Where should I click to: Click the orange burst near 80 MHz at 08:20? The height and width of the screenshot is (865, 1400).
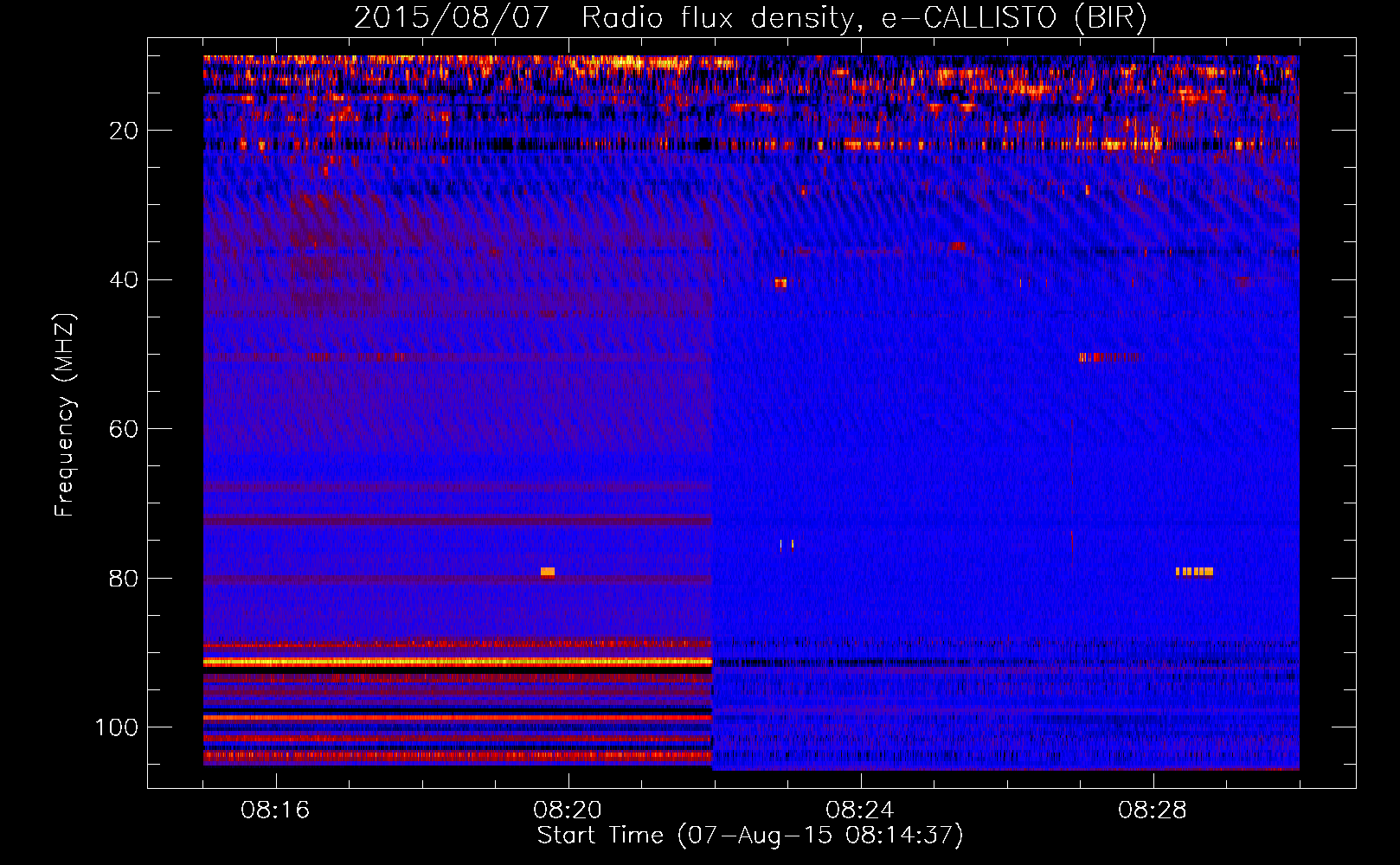[x=548, y=572]
